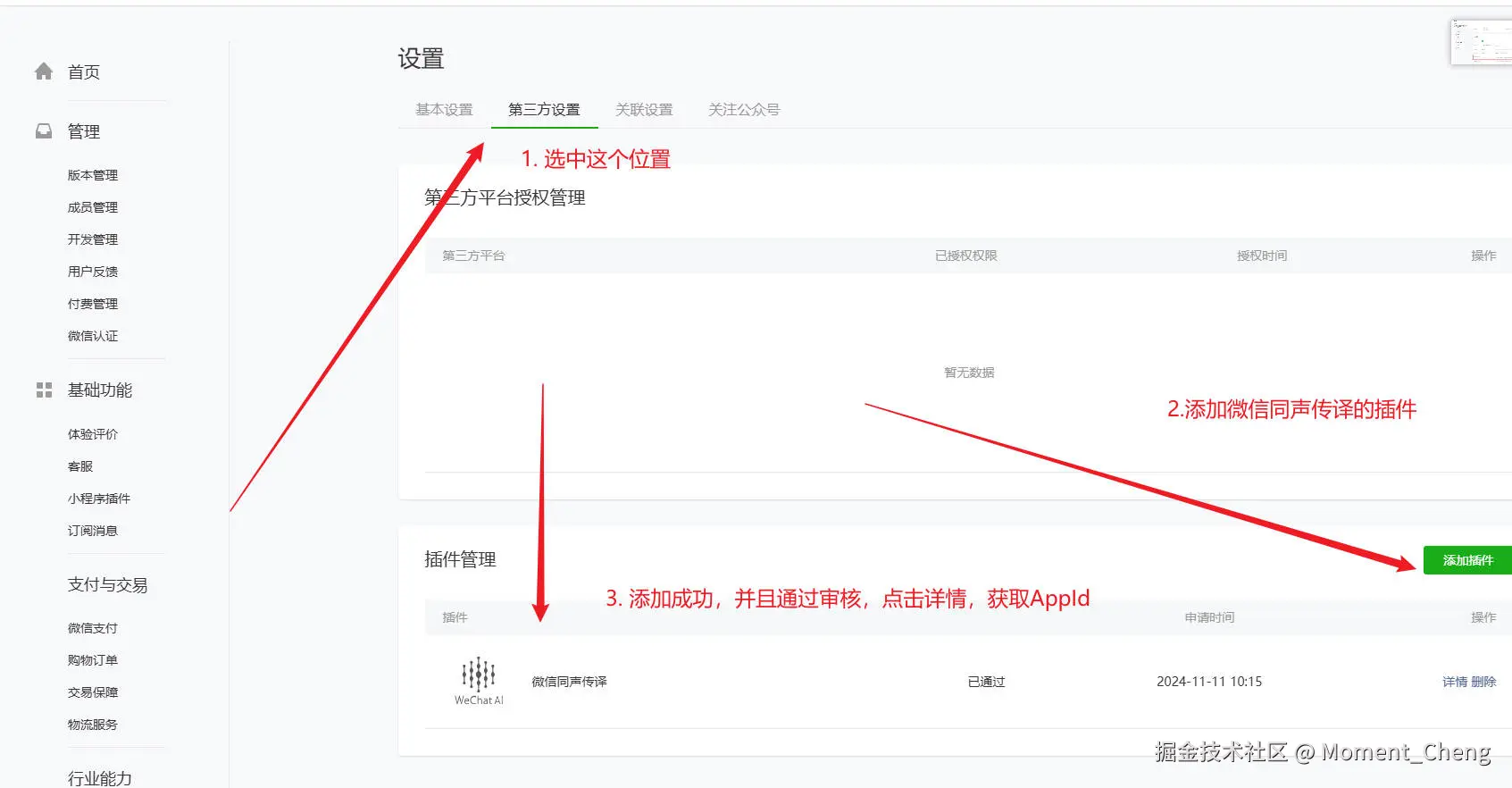Click the 已授权权限 column header

pyautogui.click(x=966, y=256)
